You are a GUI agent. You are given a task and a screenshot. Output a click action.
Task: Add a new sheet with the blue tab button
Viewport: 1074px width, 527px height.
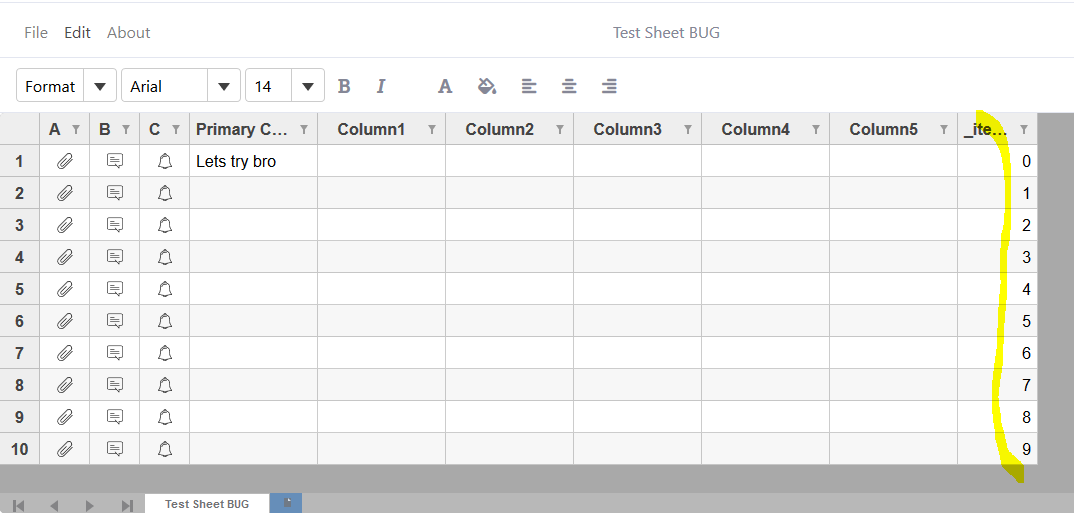286,503
